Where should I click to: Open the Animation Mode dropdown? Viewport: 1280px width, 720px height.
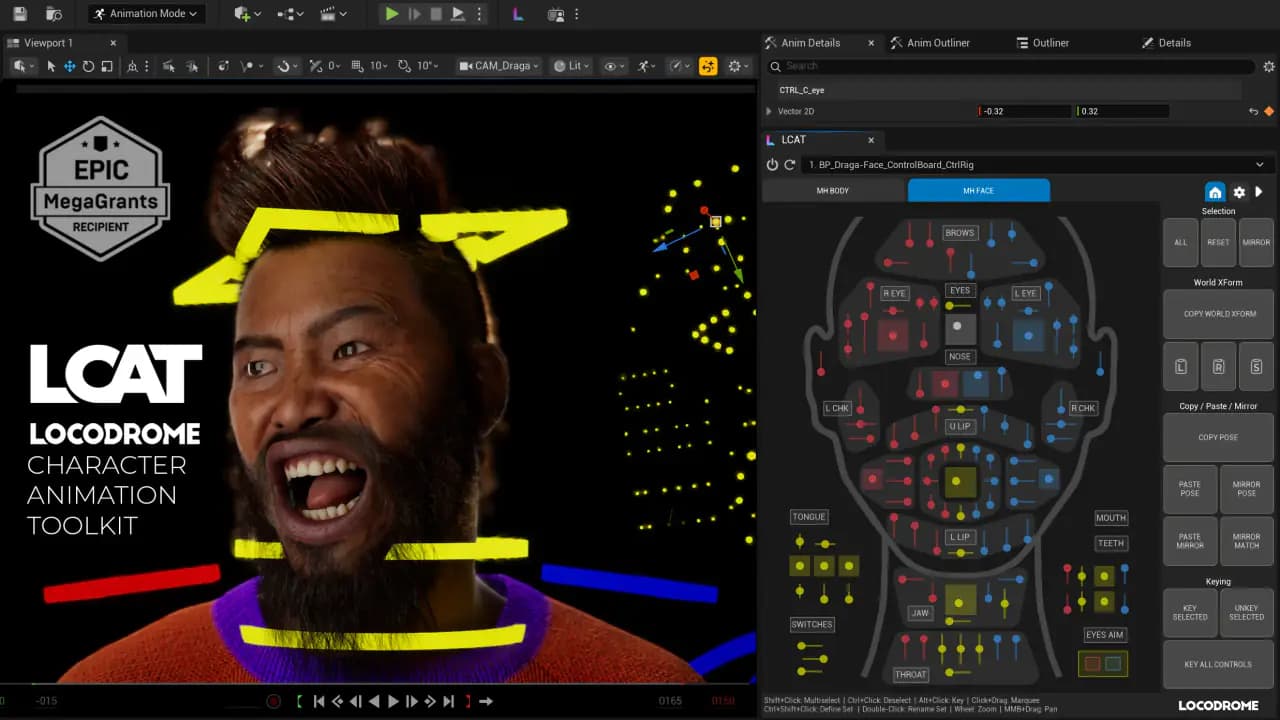coord(147,14)
